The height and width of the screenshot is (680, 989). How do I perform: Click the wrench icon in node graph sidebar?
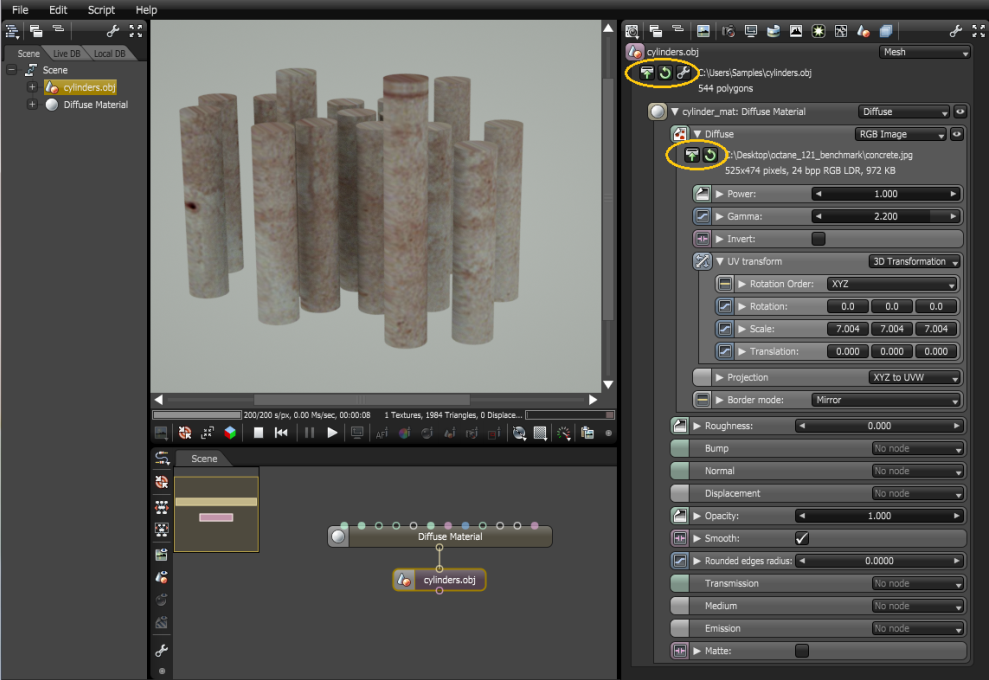(161, 650)
